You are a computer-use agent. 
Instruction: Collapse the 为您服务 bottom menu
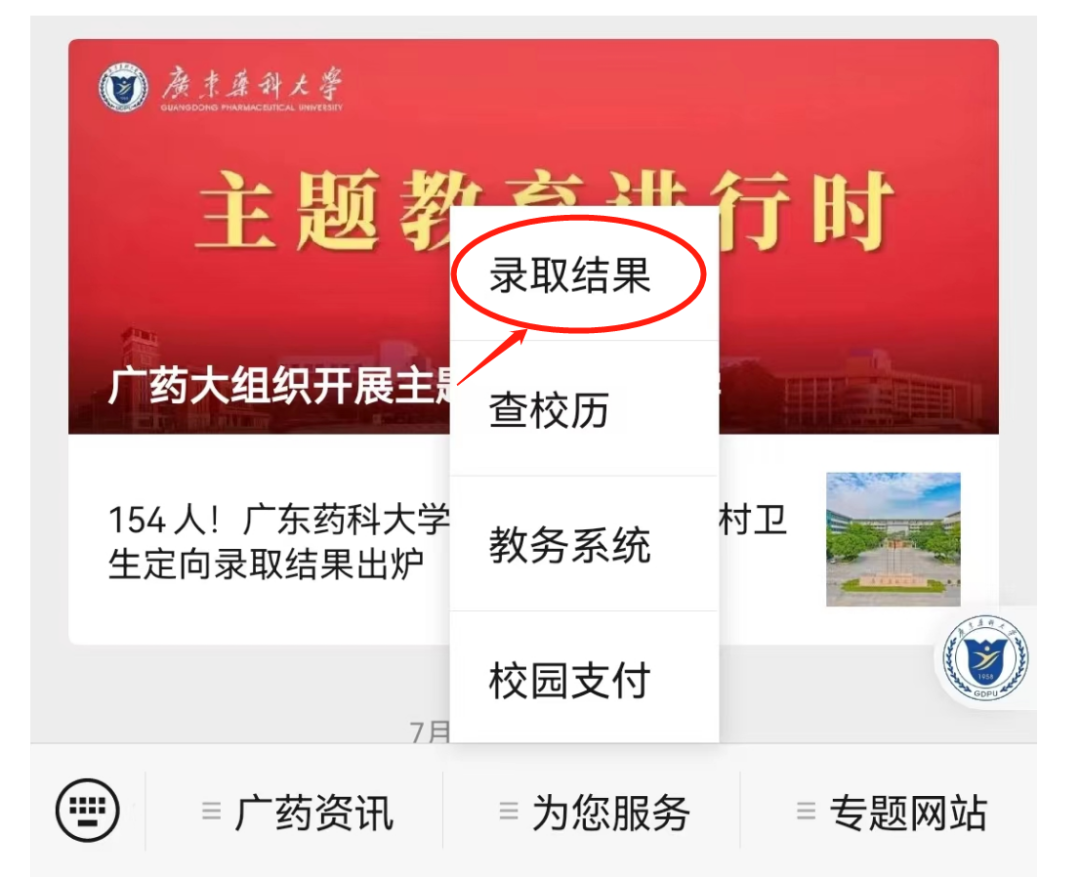(592, 811)
